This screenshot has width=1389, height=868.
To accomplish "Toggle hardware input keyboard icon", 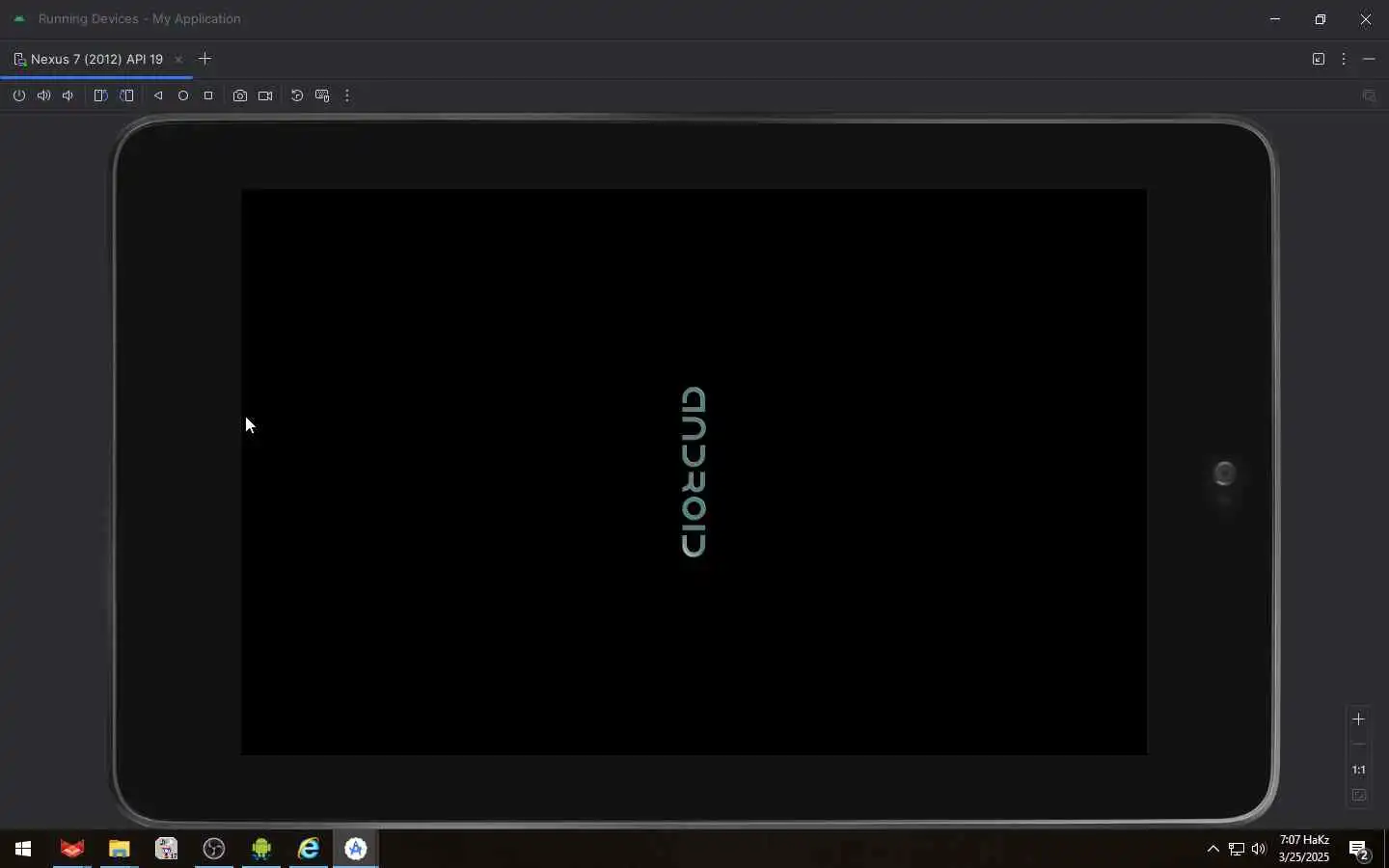I will [x=322, y=95].
